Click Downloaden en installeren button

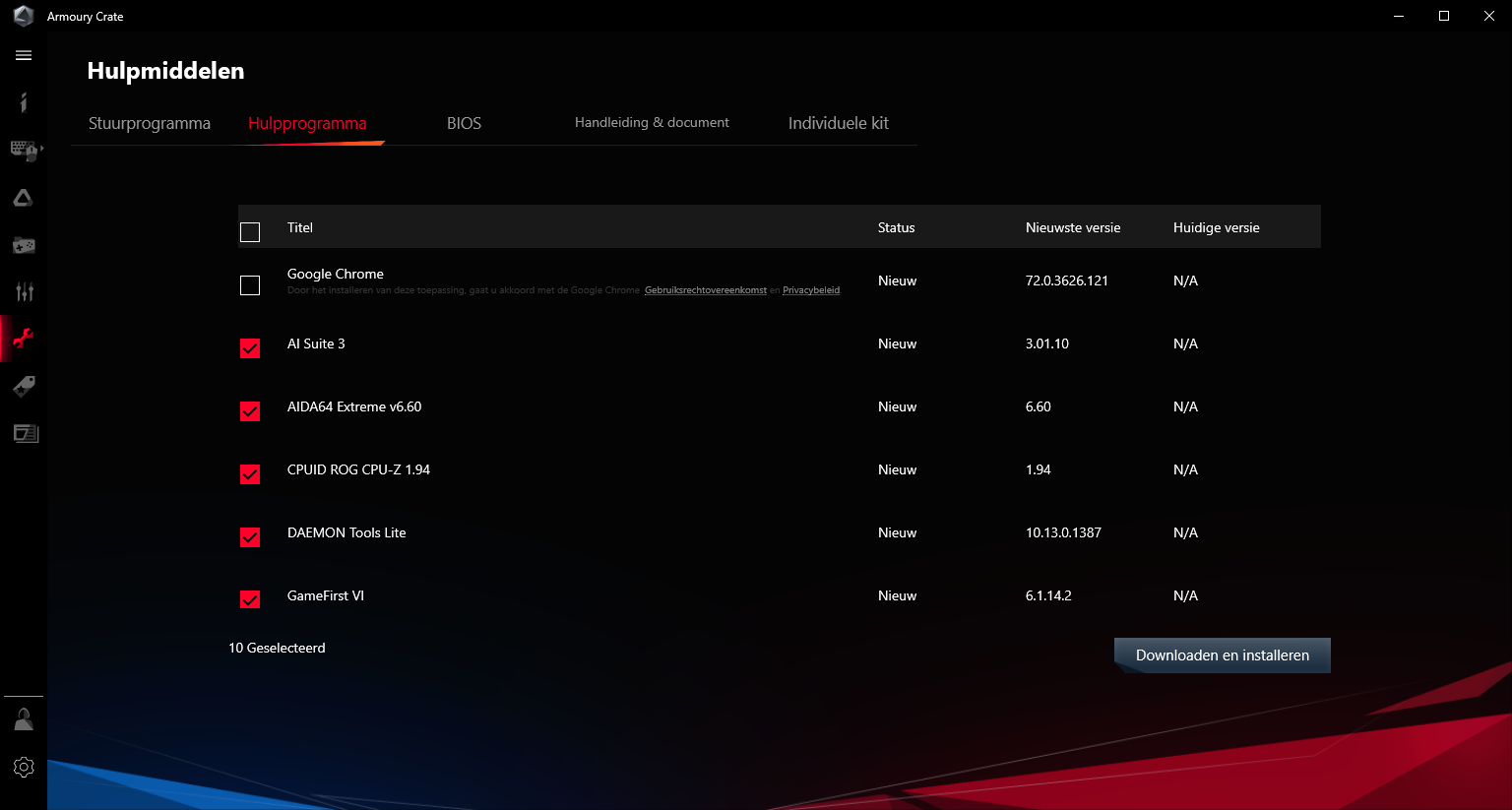[x=1222, y=655]
